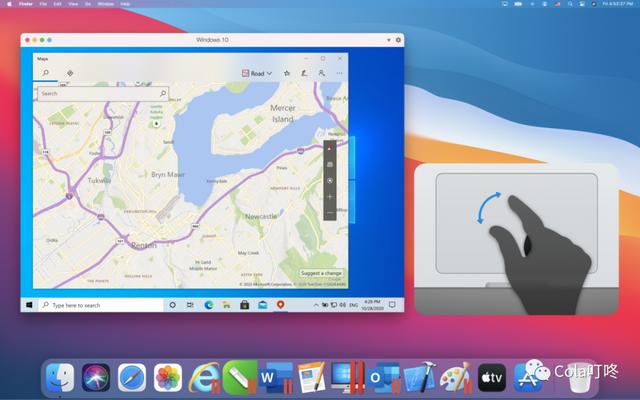Screen dimensions: 640x400
Task: Click the Maps icon on Windows taskbar
Action: (x=280, y=305)
